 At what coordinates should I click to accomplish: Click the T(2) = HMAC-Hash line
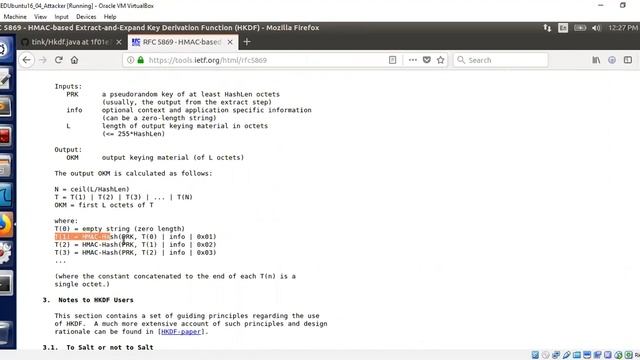(x=135, y=244)
